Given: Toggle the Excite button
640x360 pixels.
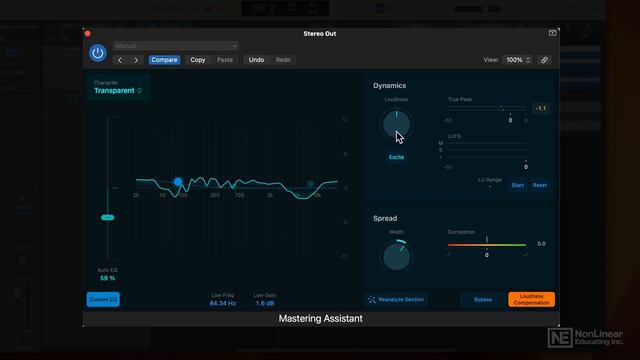Looking at the screenshot, I should point(396,157).
